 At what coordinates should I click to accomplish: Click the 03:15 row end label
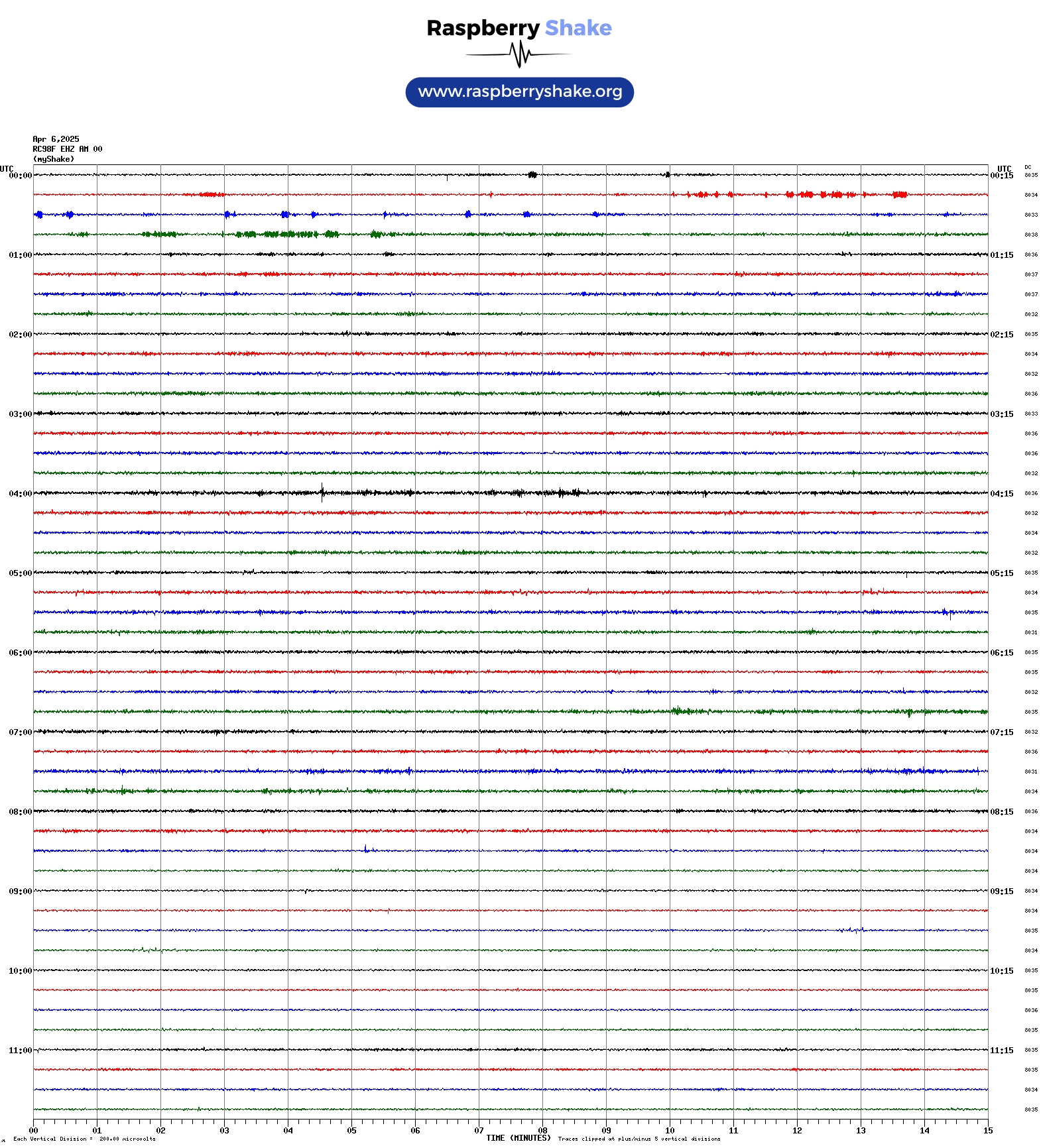coord(1002,414)
